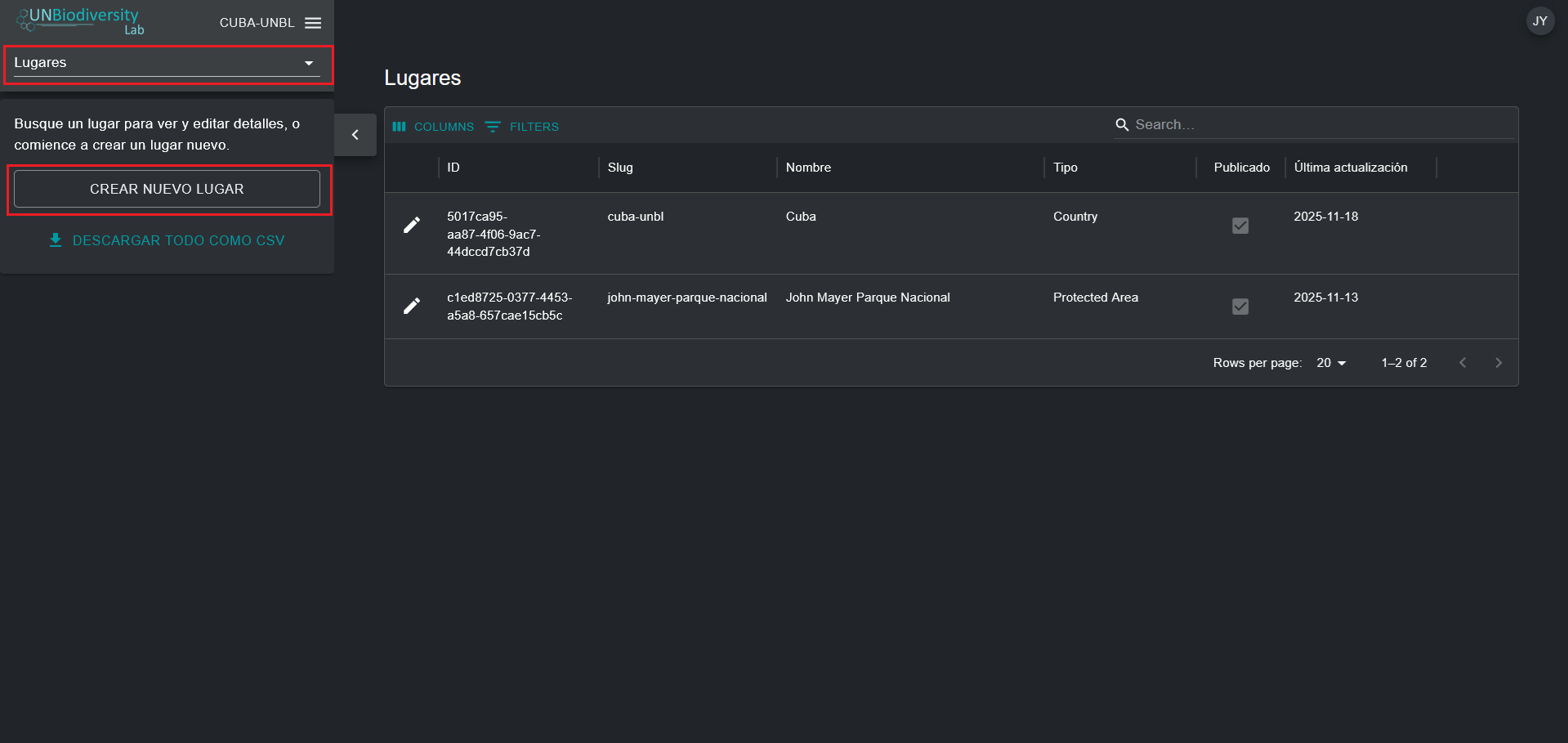
Task: Open the Filters panel
Action: click(x=522, y=127)
